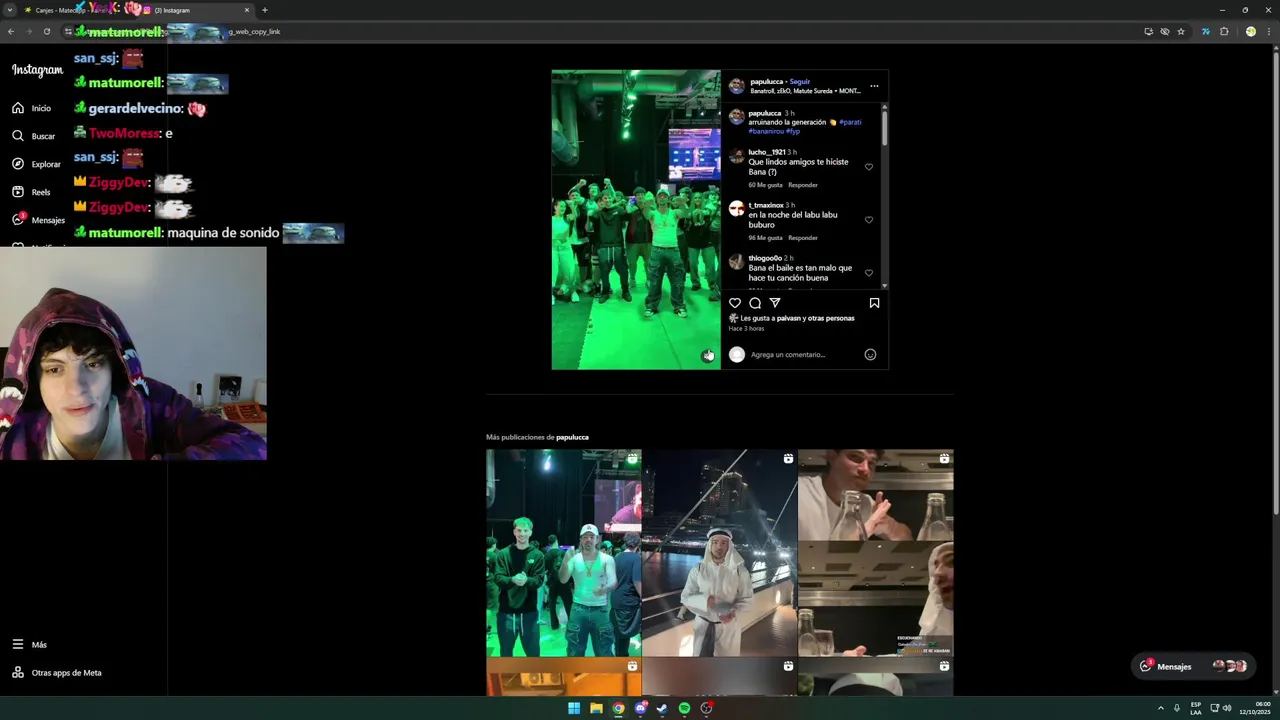
Task: Open Windows Start menu
Action: [x=574, y=708]
